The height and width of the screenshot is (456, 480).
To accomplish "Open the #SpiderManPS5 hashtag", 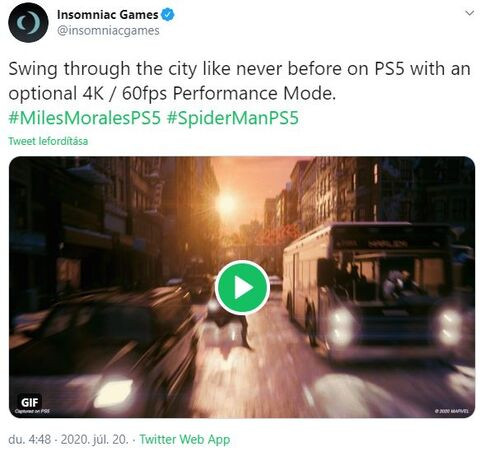I will (x=232, y=118).
